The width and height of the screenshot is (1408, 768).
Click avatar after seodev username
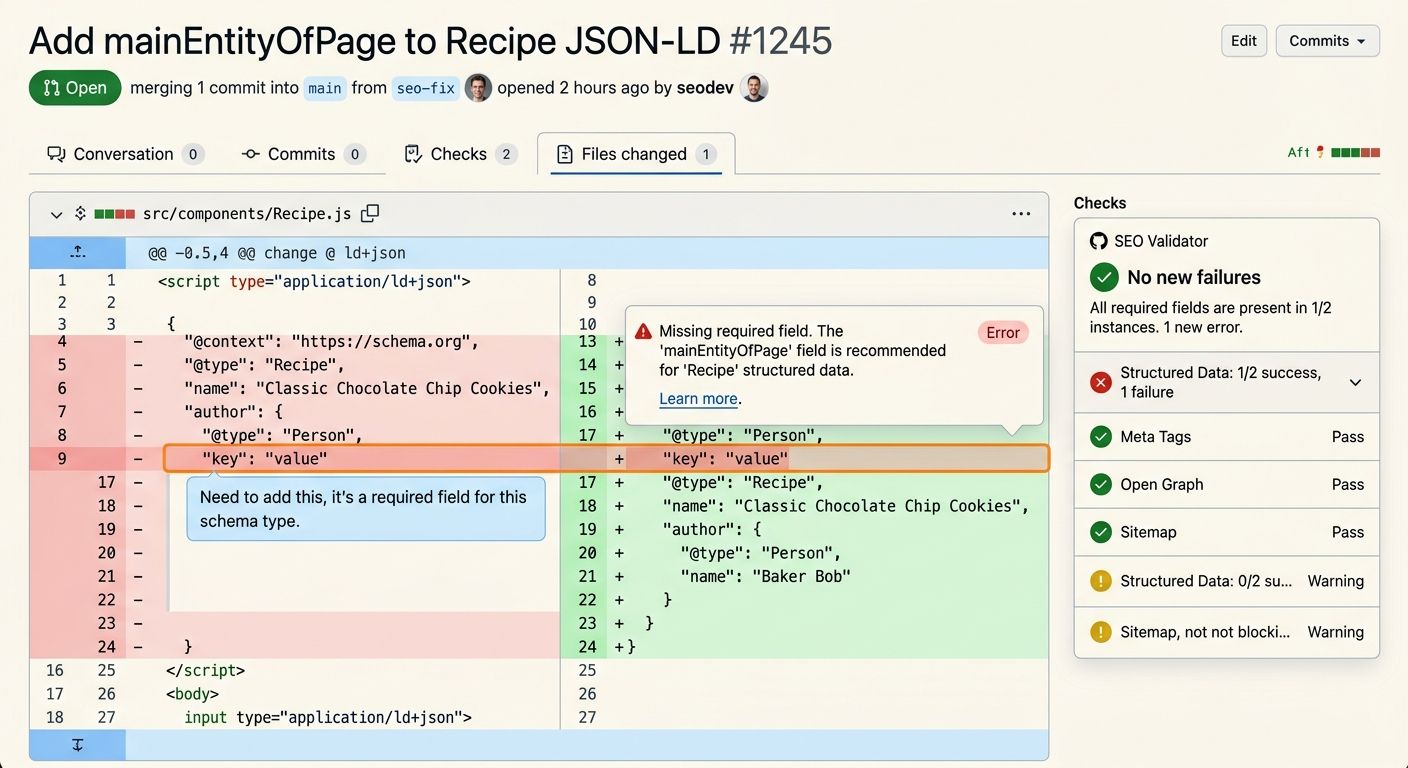pos(755,88)
